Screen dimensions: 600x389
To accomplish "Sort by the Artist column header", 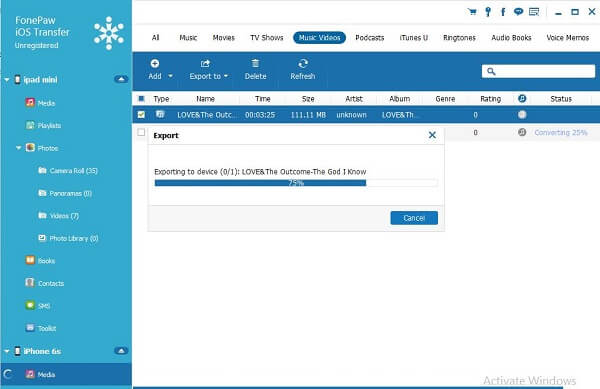I will click(x=354, y=99).
